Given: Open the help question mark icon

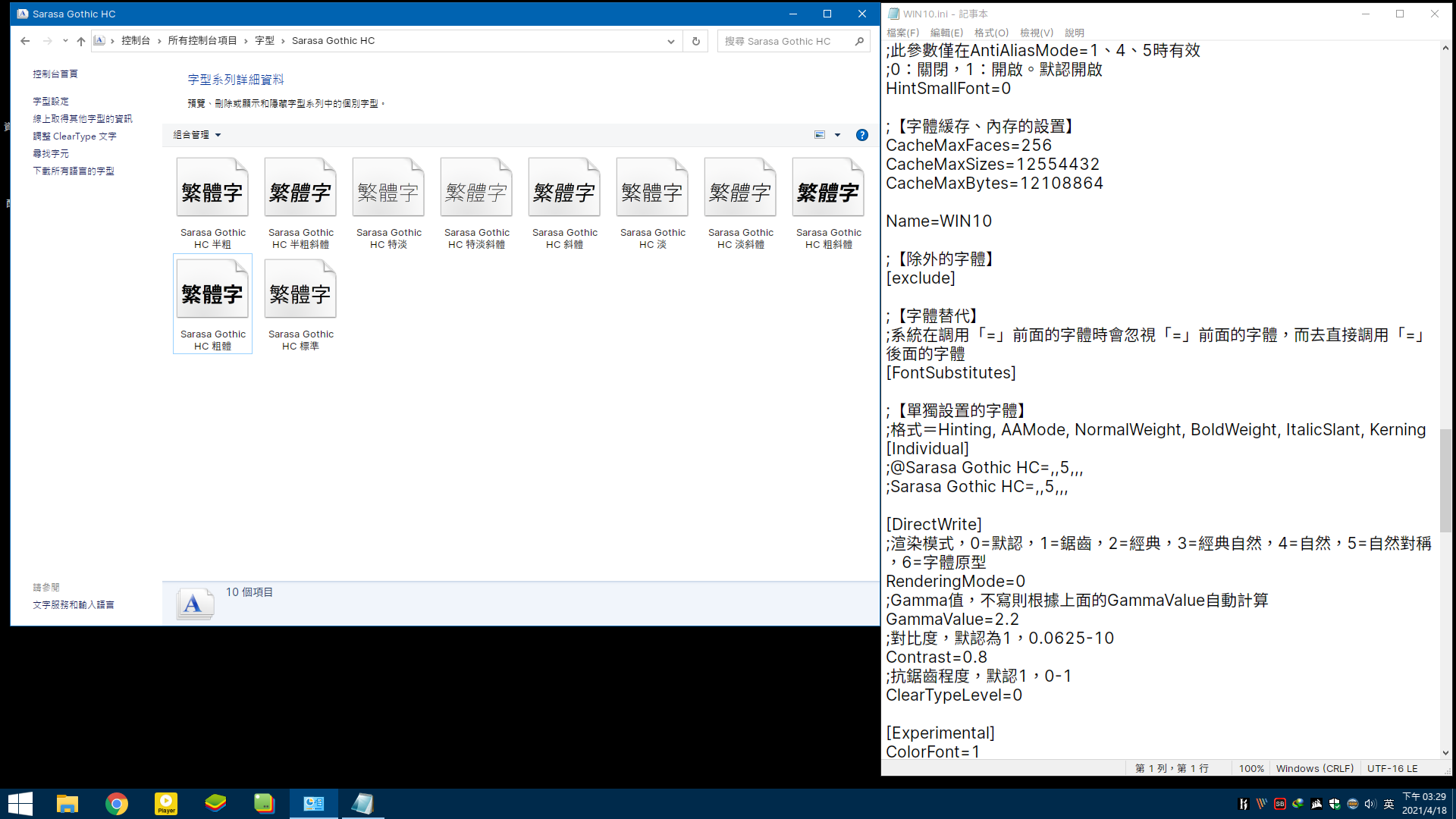Looking at the screenshot, I should coord(862,135).
